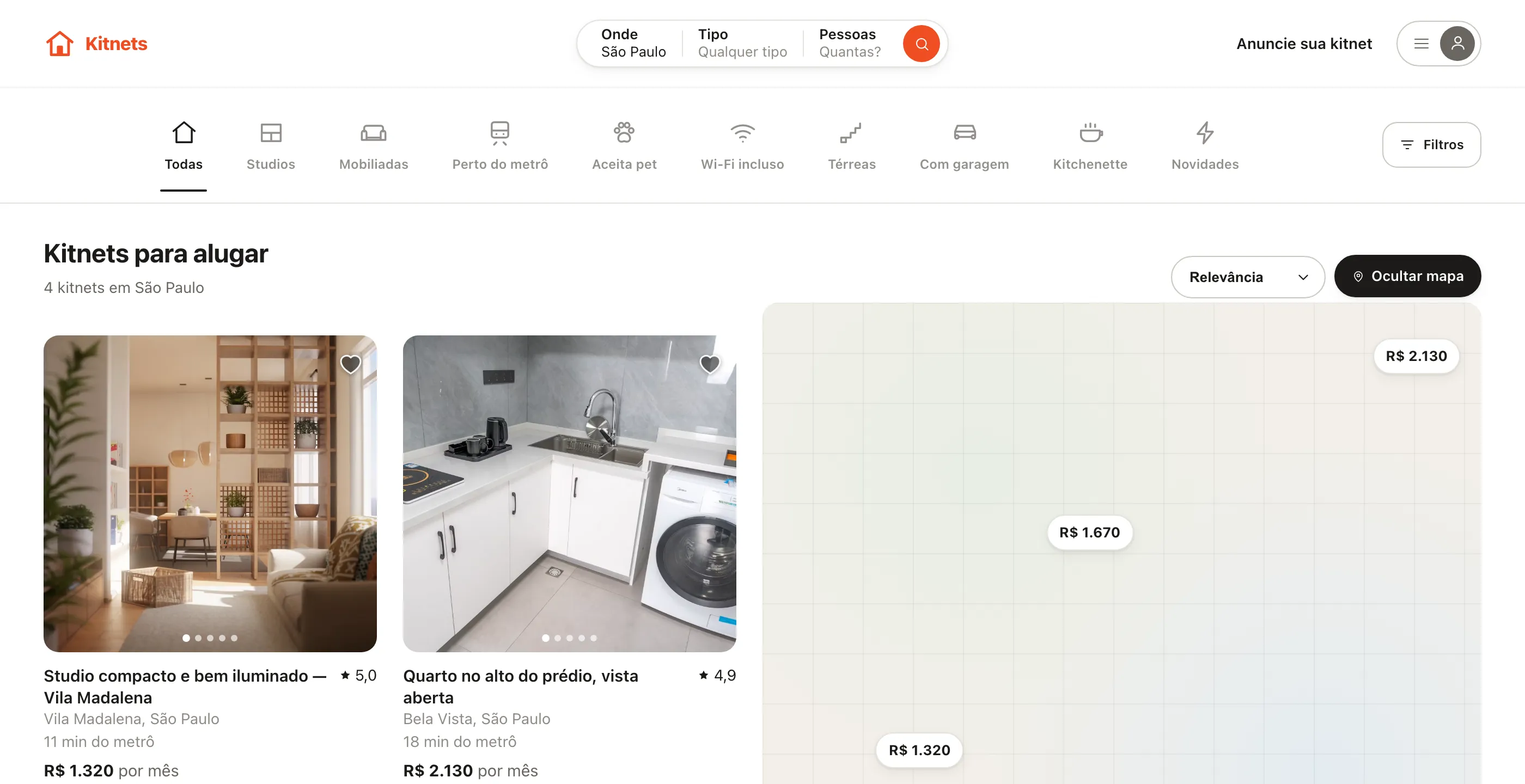Open the Tipo Qualquer tipo selector
This screenshot has height=784, width=1525.
tap(742, 43)
